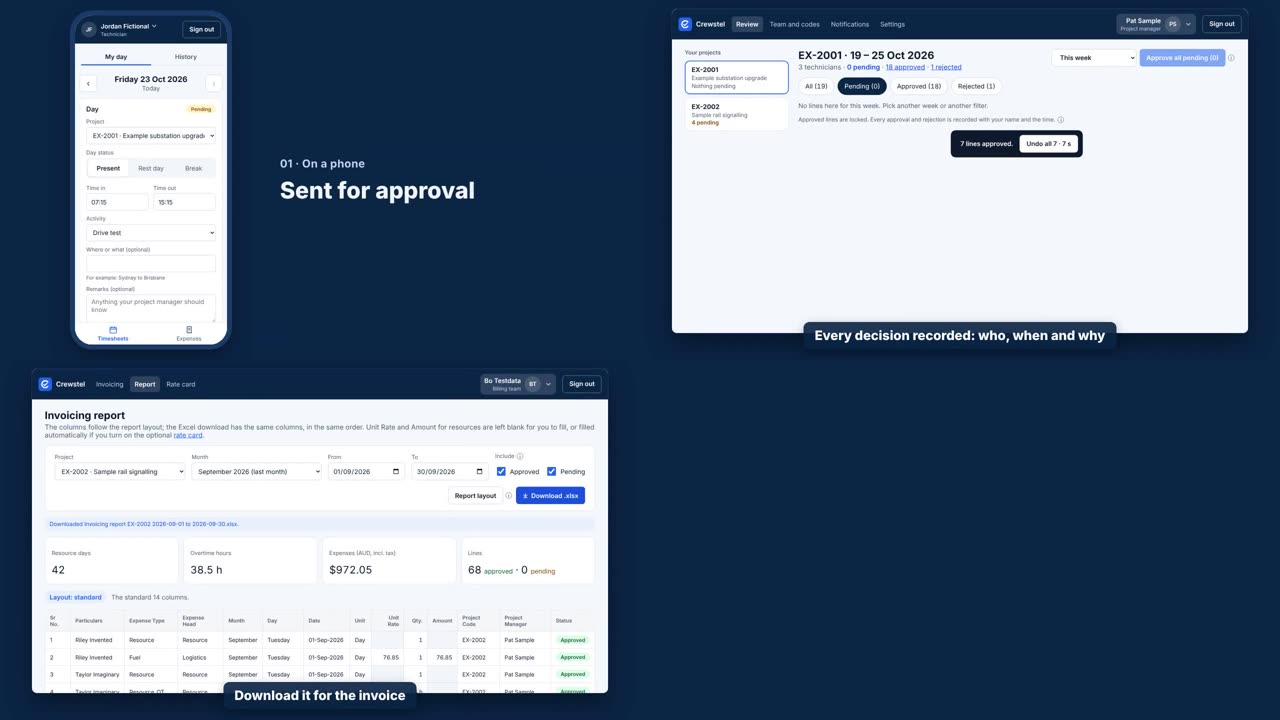Click the info icon beside Report layout
1280x720 pixels.
tap(508, 495)
